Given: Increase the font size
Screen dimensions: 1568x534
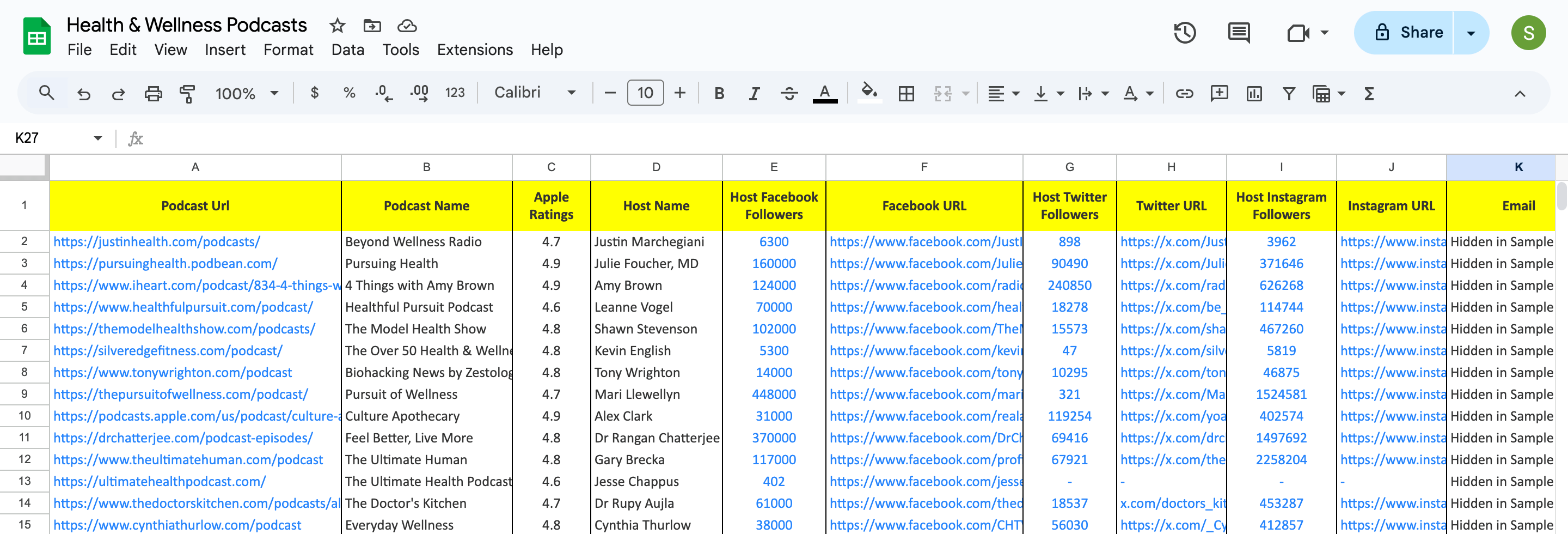Looking at the screenshot, I should coord(680,93).
